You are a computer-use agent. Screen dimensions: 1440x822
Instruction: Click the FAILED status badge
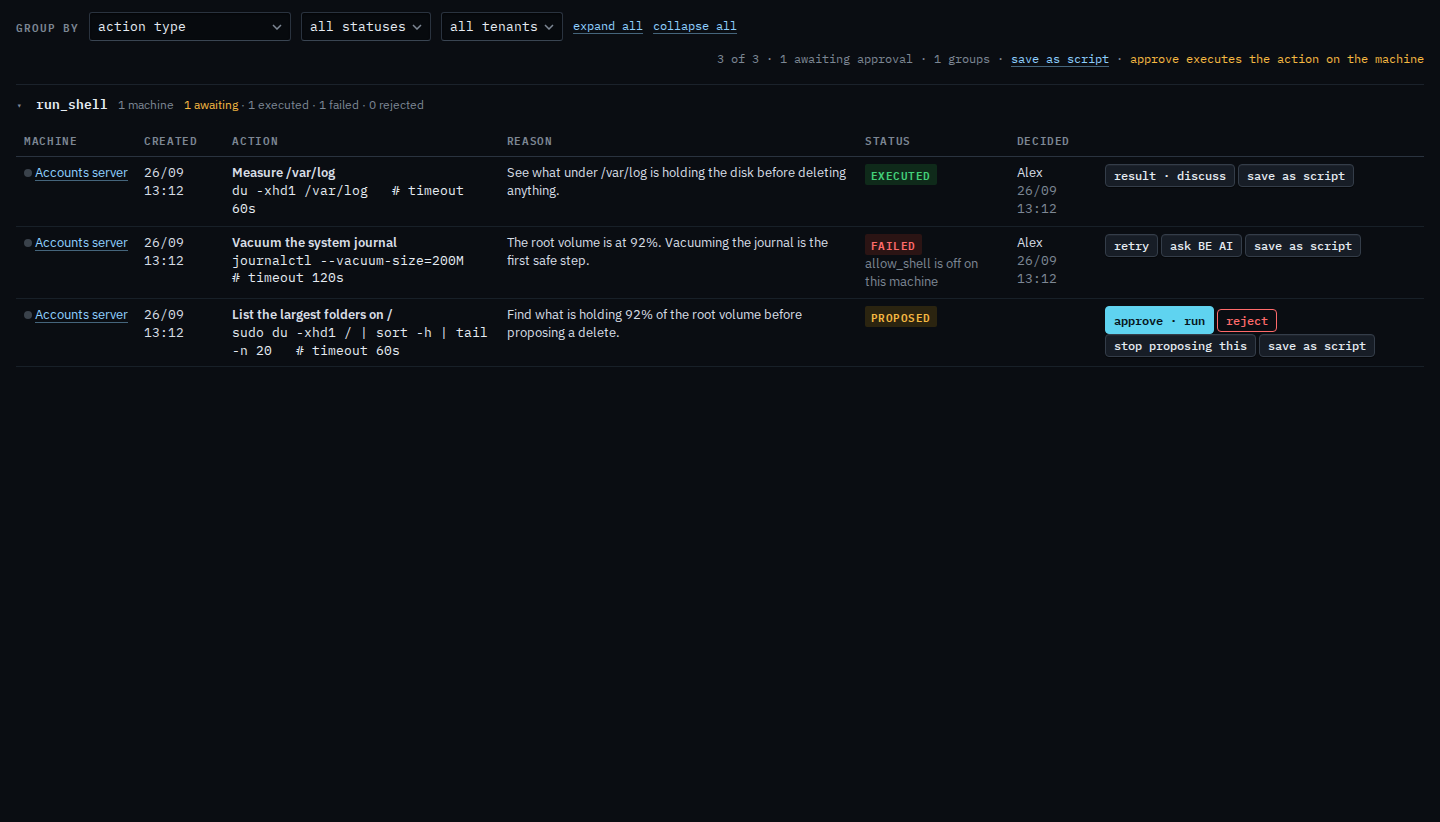tap(893, 246)
